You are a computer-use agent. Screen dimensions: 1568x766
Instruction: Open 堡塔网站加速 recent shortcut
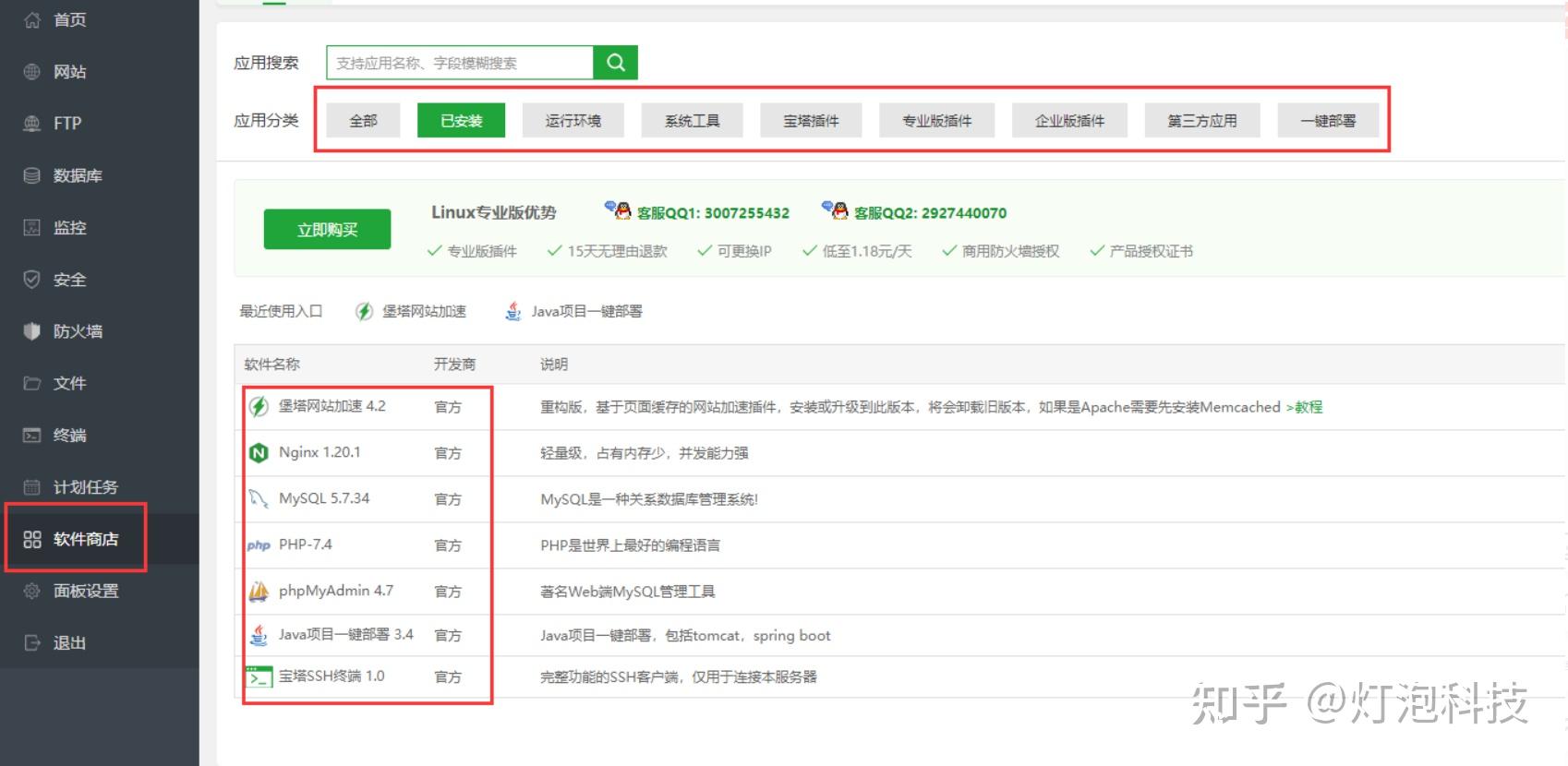click(x=424, y=312)
